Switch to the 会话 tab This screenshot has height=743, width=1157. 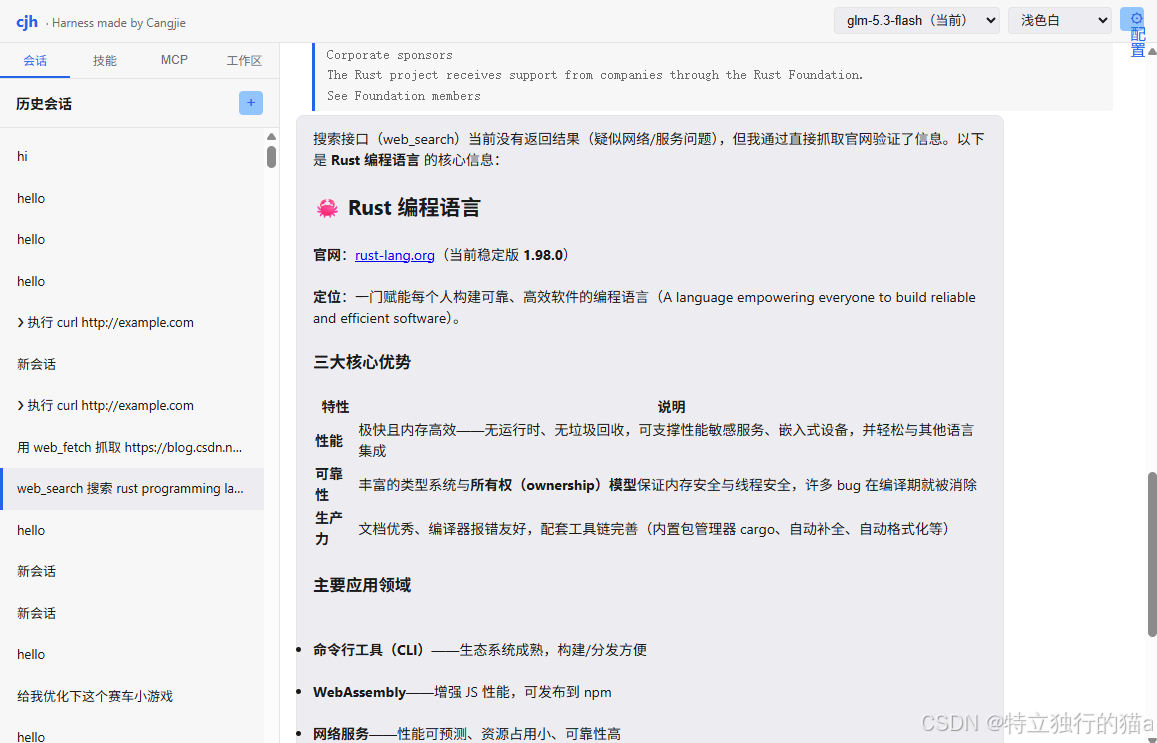click(x=35, y=61)
